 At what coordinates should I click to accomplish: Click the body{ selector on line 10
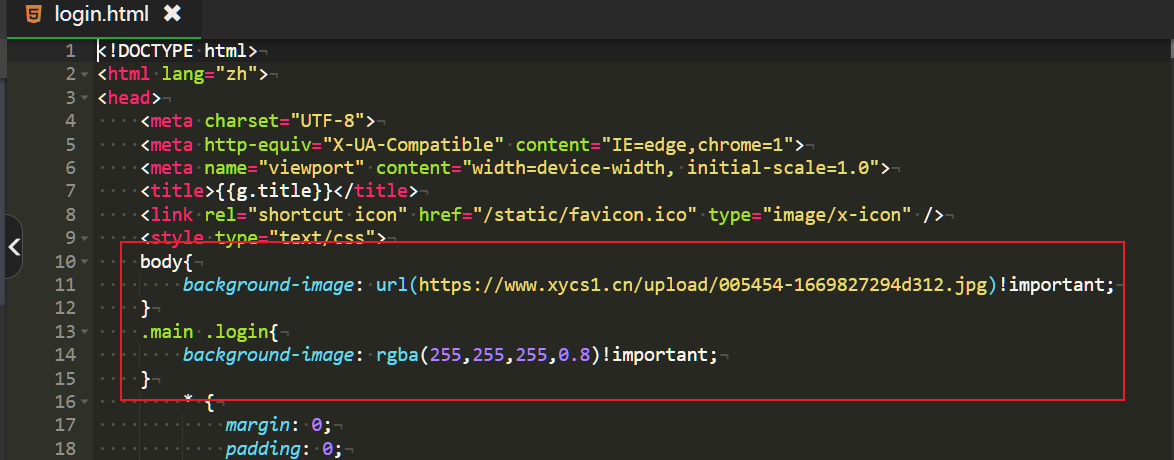(x=167, y=261)
